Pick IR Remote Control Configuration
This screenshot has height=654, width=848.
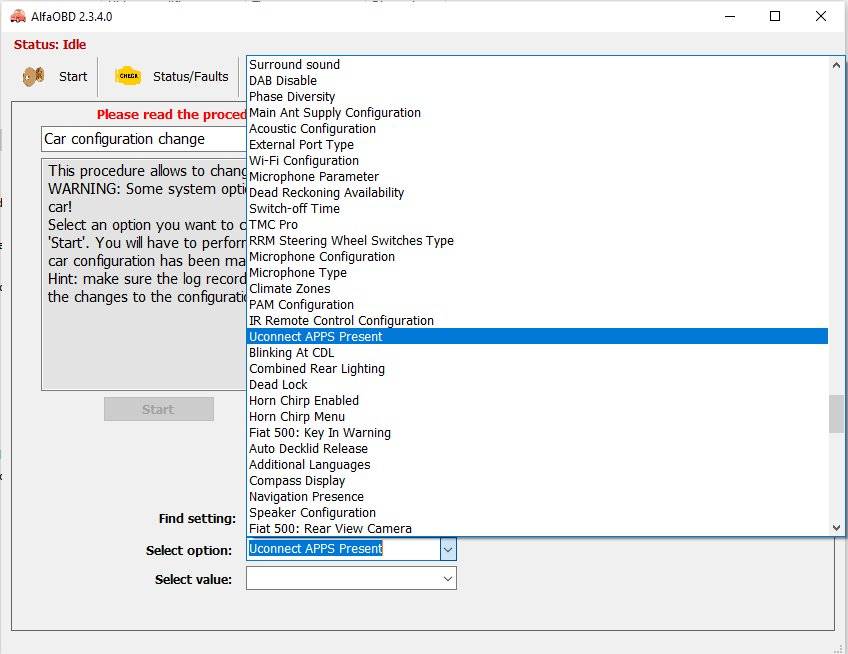tap(537, 320)
